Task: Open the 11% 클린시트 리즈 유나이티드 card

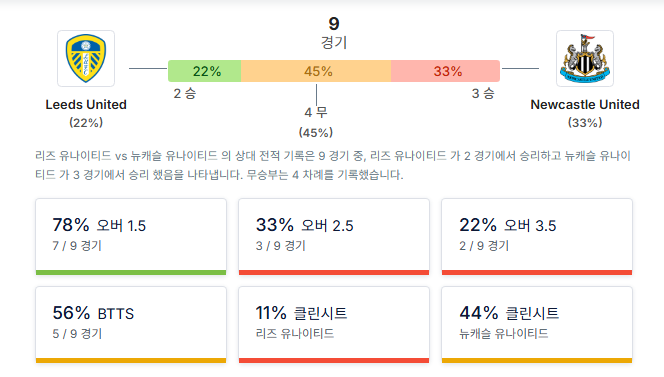Action: (334, 325)
